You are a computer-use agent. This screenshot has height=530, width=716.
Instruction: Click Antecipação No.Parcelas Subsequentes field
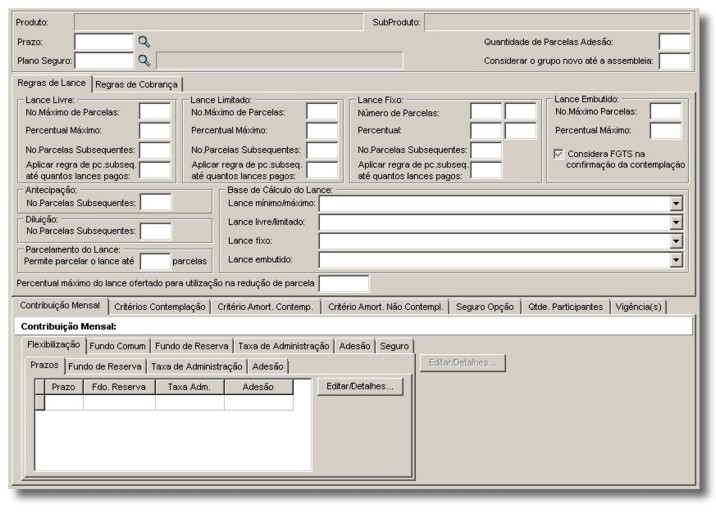(x=156, y=203)
